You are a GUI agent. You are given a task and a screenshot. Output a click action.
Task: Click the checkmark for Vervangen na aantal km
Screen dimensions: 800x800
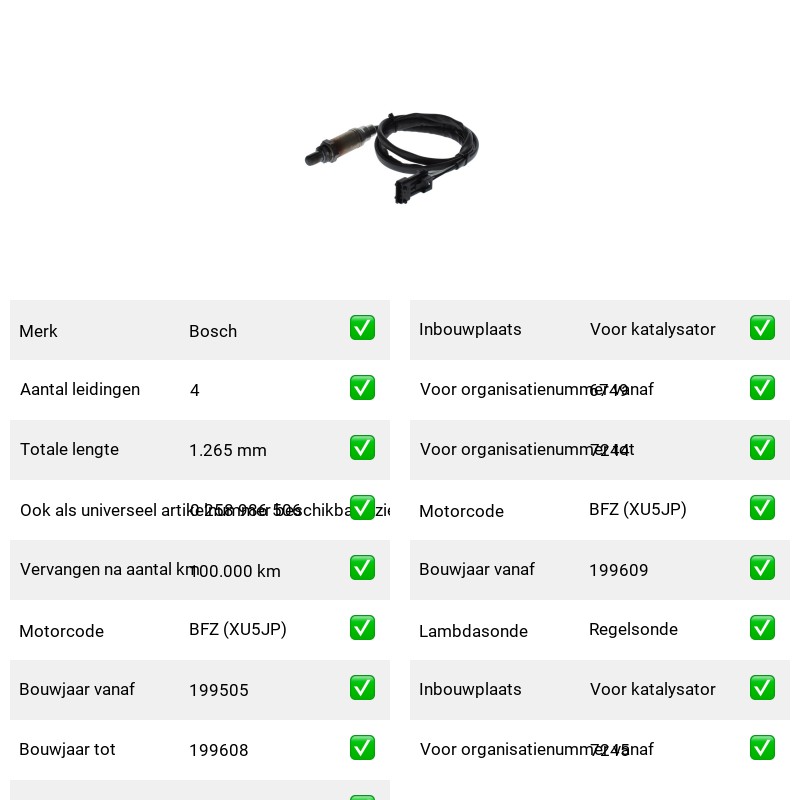coord(362,568)
